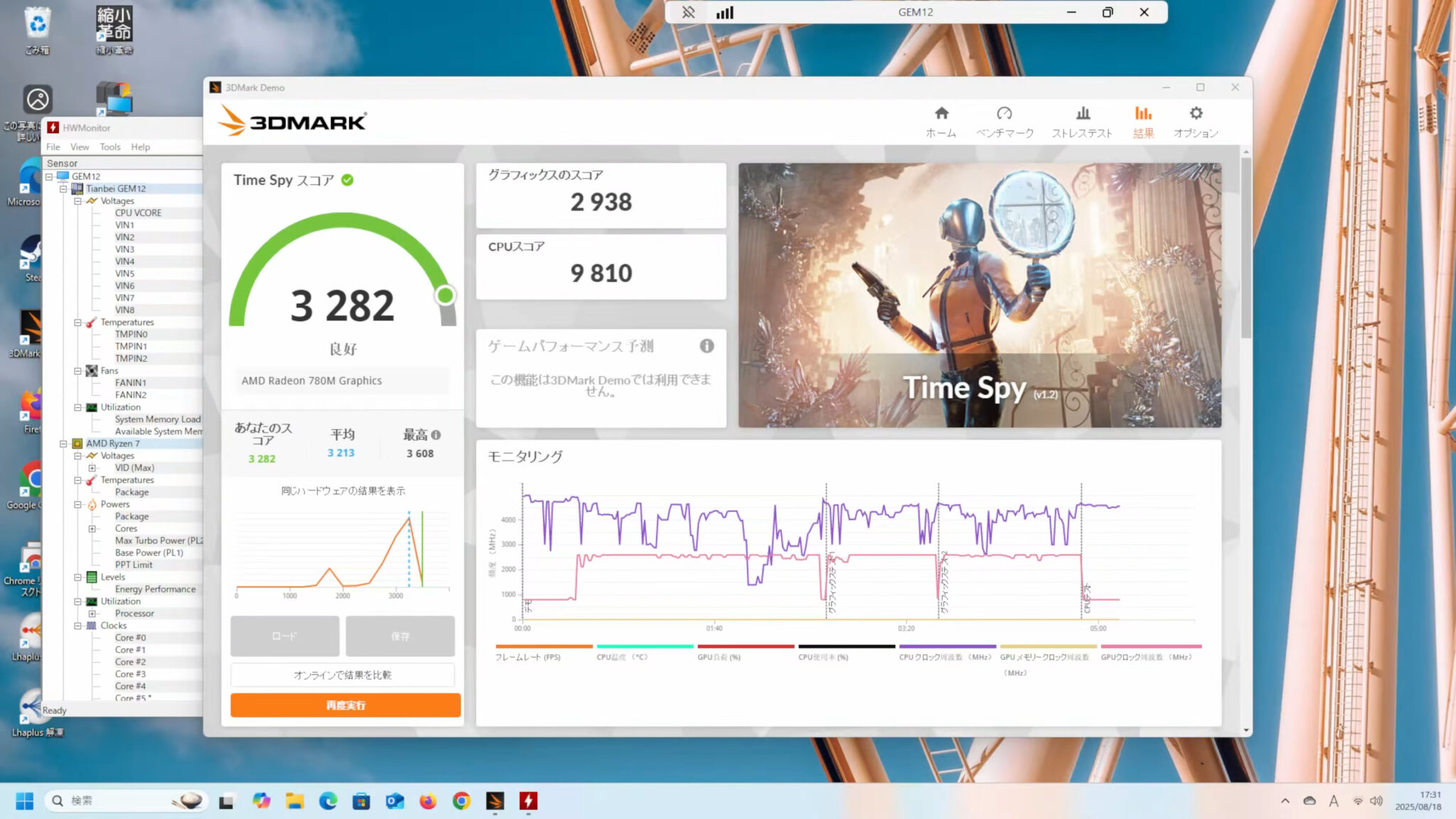The height and width of the screenshot is (819, 1456).
Task: Open HWMonitor File menu
Action: (53, 146)
